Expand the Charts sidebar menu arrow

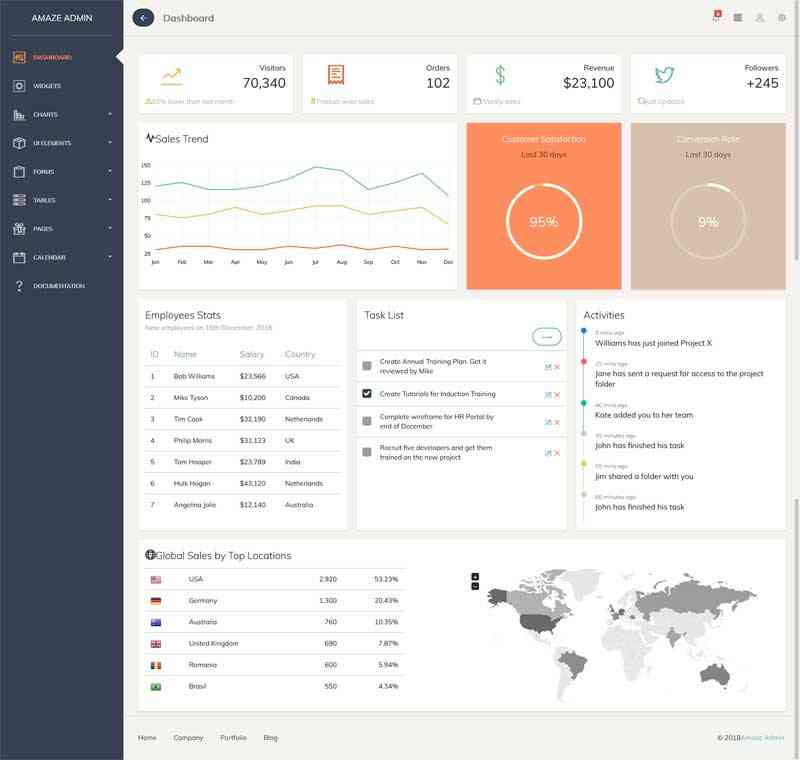110,114
